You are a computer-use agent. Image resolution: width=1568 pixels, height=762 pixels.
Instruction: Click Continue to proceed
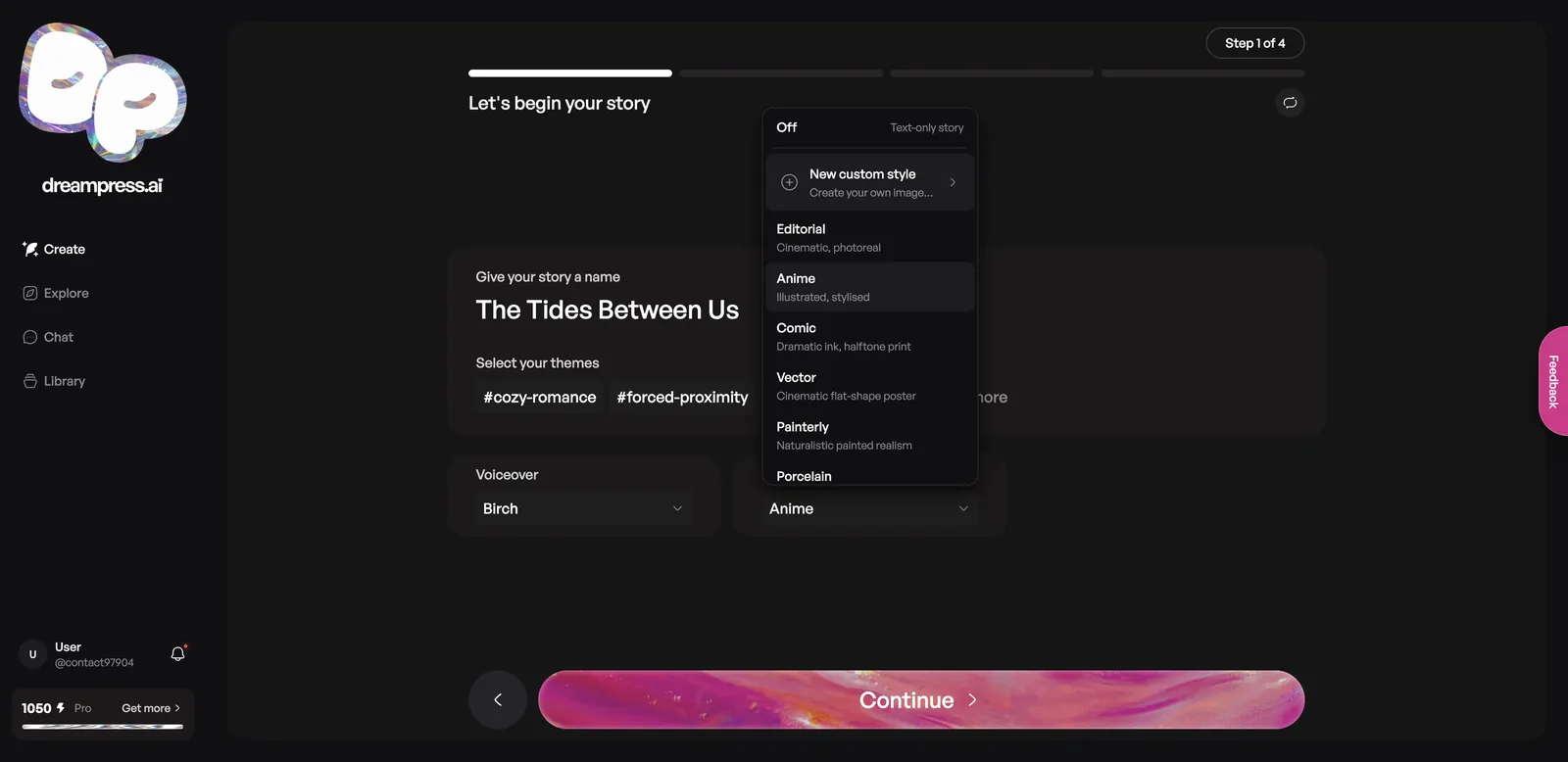point(921,699)
